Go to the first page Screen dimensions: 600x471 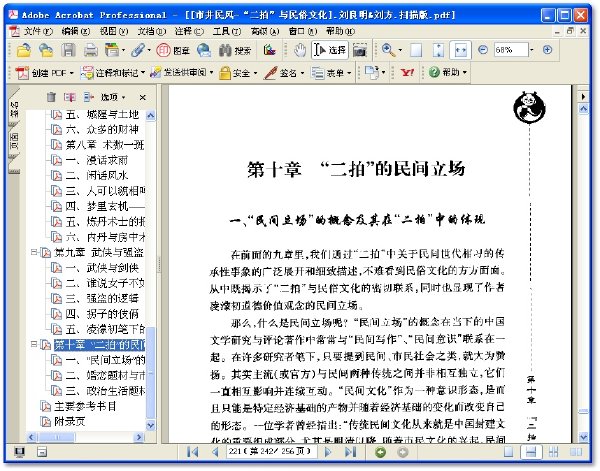(x=192, y=452)
